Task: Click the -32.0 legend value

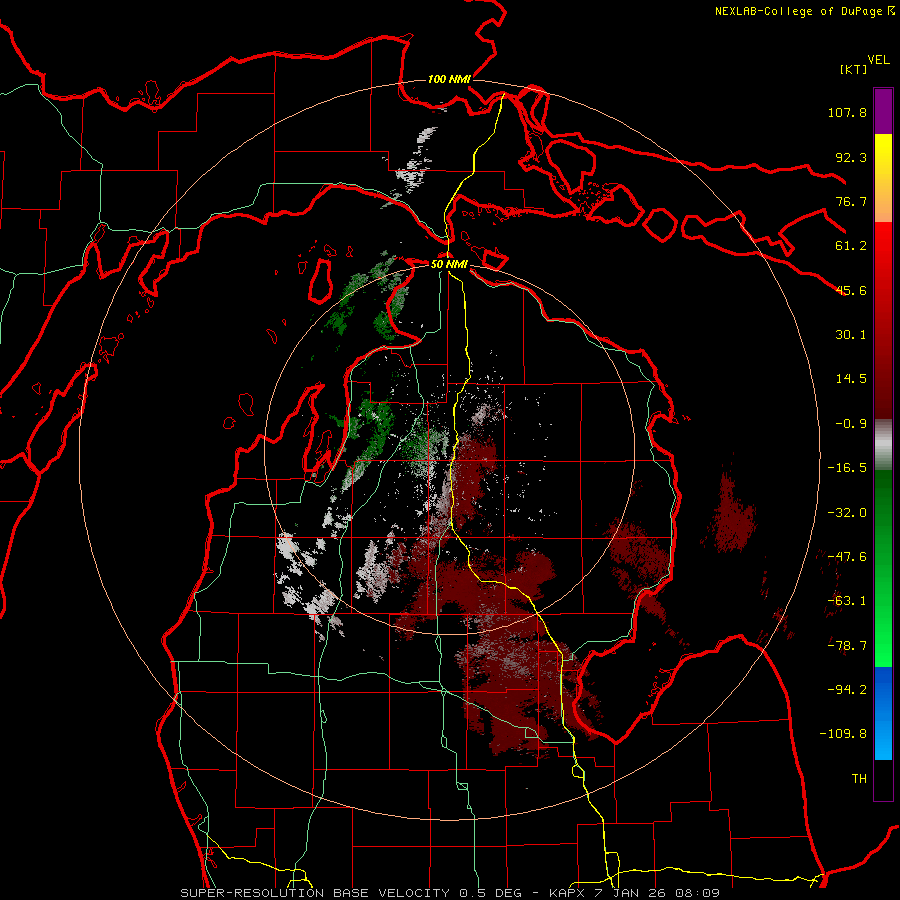Action: click(847, 513)
